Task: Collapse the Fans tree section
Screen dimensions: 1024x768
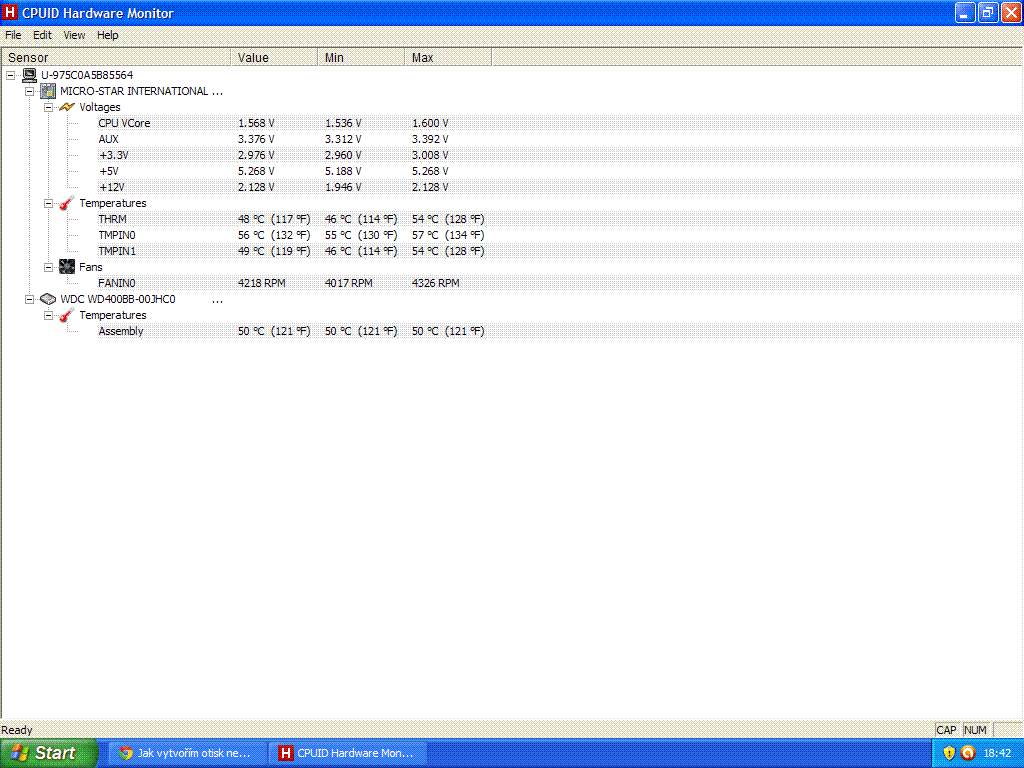Action: click(49, 267)
